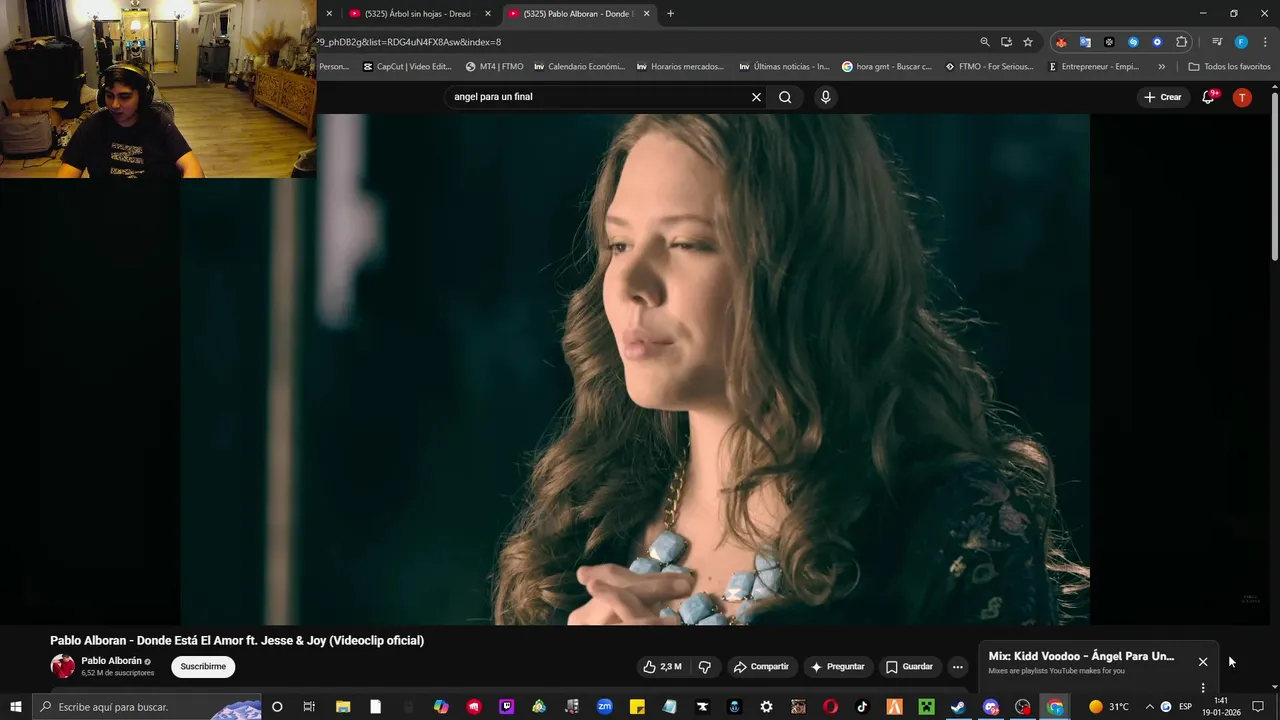Open the Chrome three-dot menu
Image resolution: width=1280 pixels, height=720 pixels.
(1265, 42)
